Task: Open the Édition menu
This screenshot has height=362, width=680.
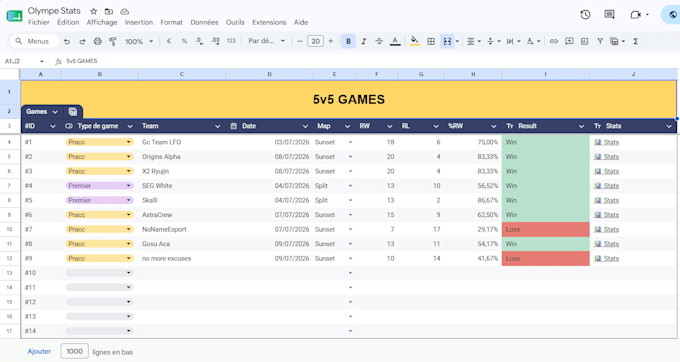Action: tap(68, 22)
